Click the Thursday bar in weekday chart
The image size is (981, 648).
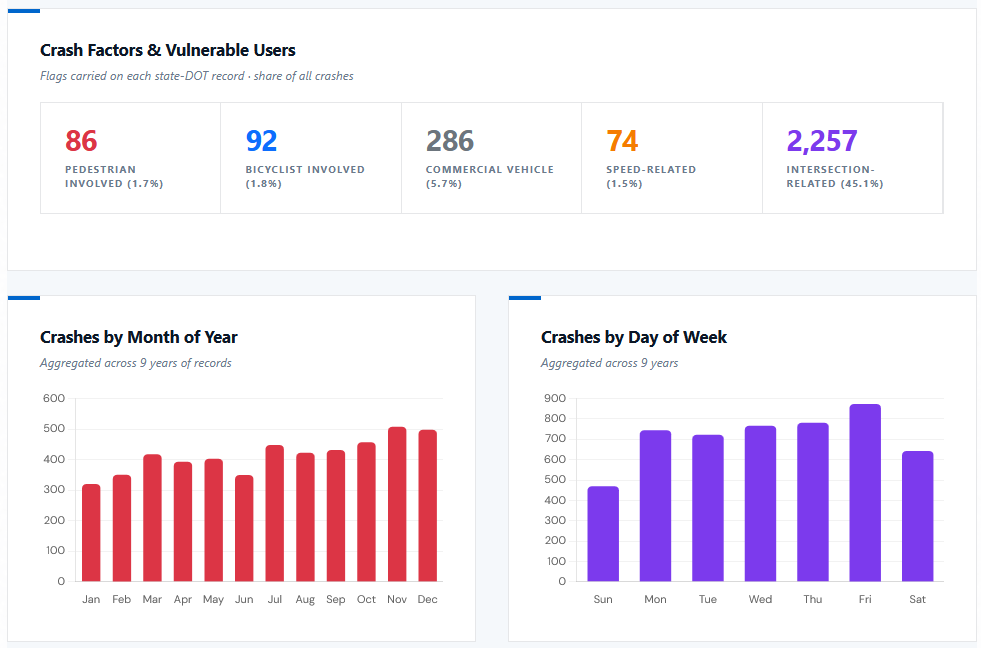[813, 502]
